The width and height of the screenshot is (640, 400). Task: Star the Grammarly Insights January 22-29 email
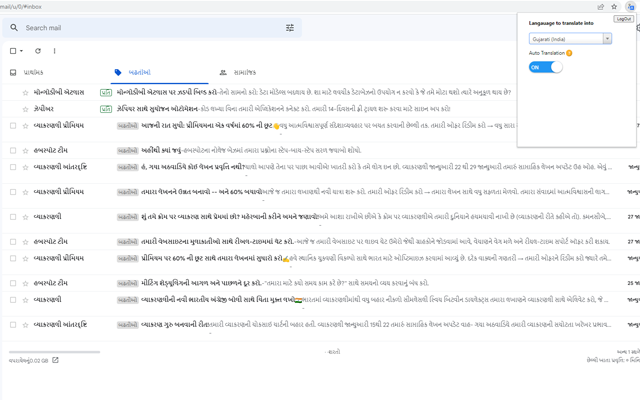(25, 167)
